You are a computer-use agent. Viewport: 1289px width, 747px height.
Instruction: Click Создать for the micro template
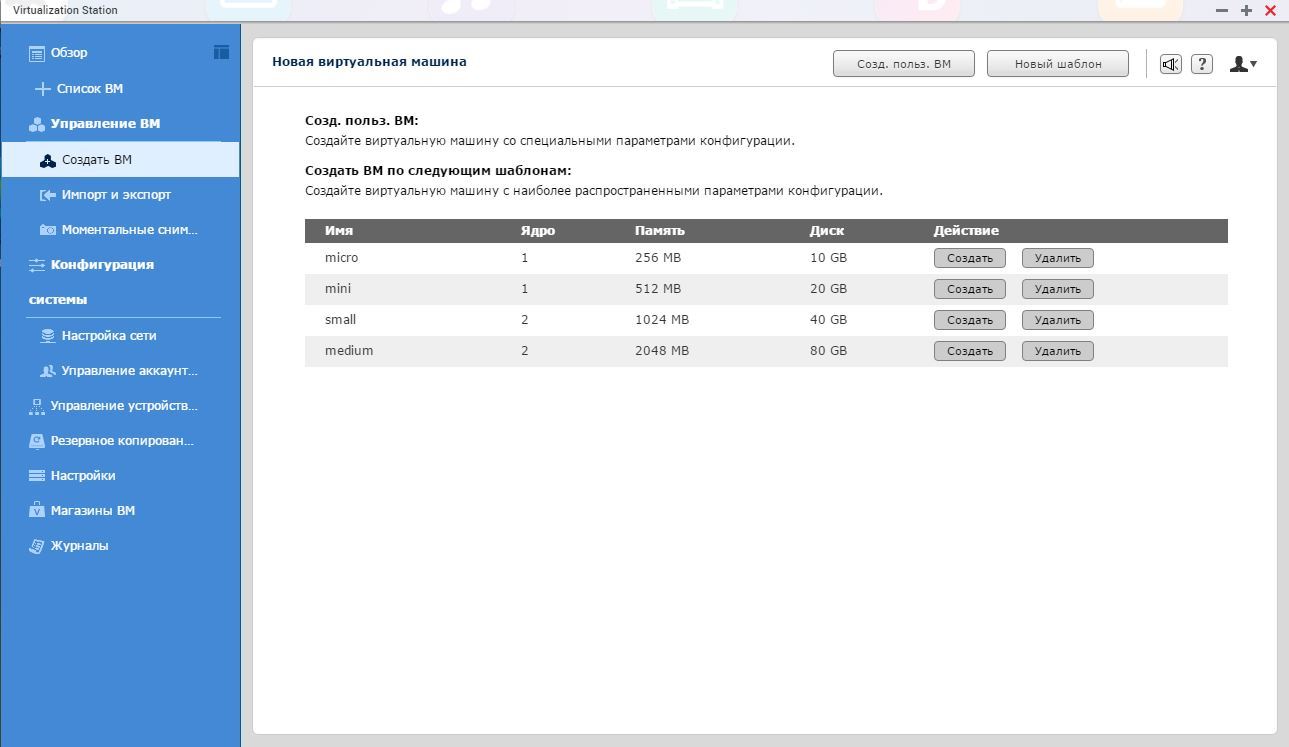(970, 258)
